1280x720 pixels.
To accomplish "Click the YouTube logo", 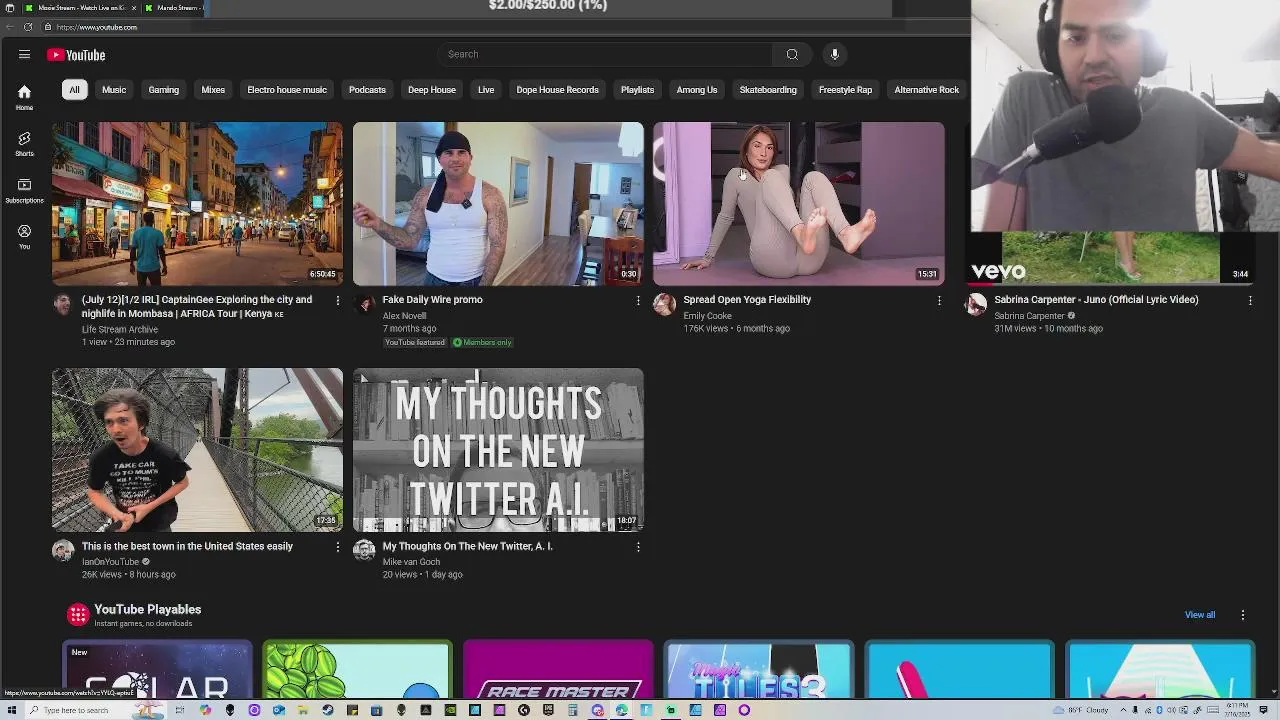I will 76,55.
